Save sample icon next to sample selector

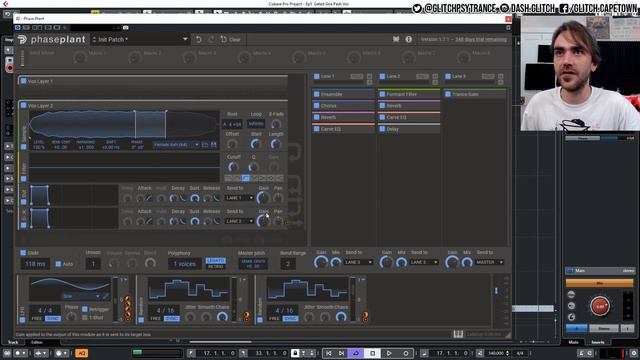(213, 144)
